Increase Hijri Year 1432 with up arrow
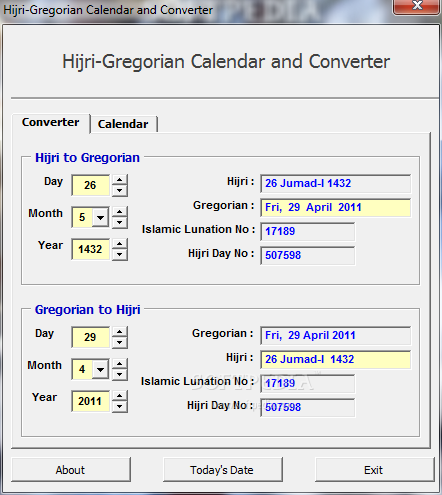Viewport: 442px width, 495px height. [x=120, y=244]
